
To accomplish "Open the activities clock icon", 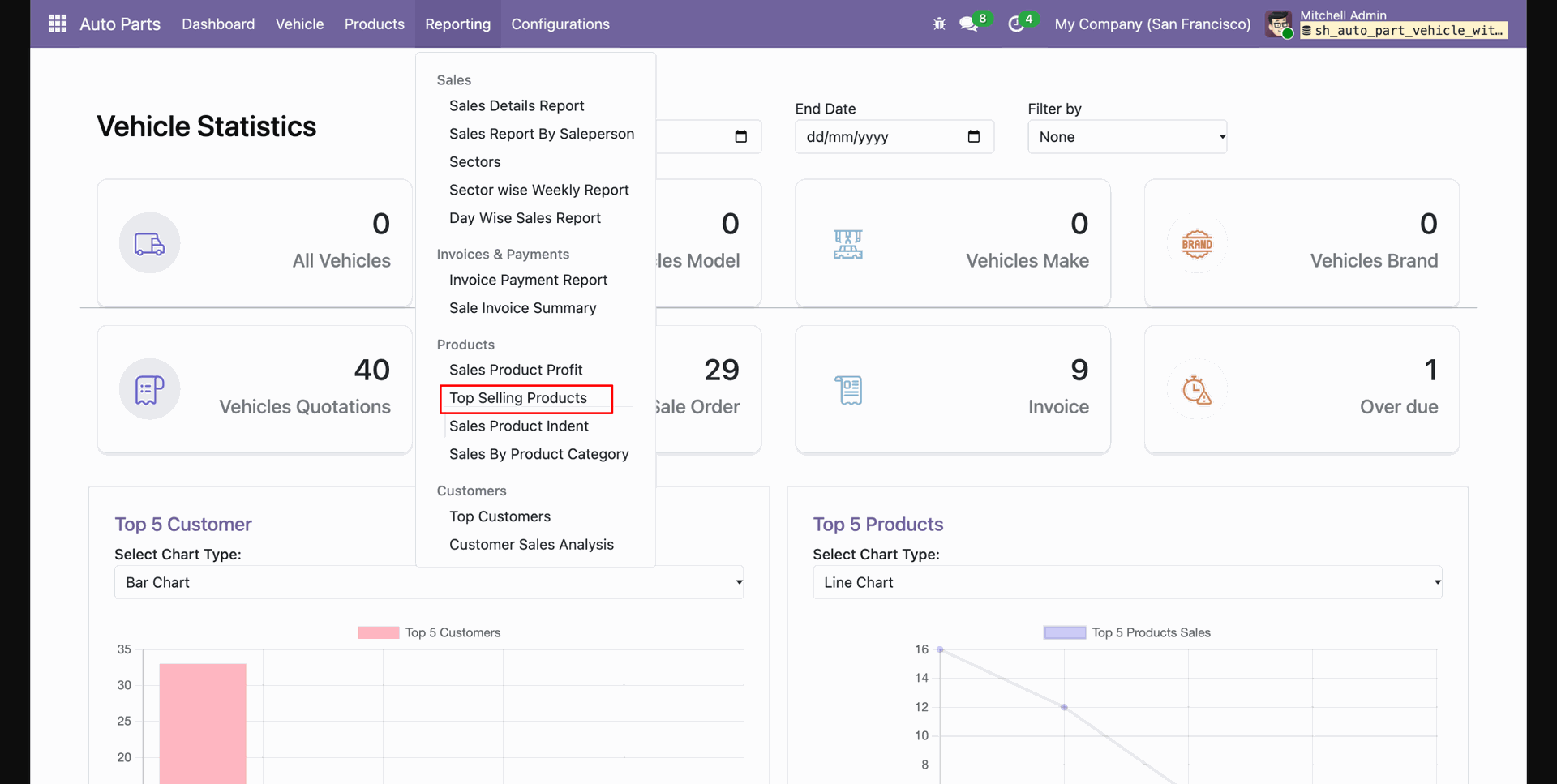I will coord(1016,24).
